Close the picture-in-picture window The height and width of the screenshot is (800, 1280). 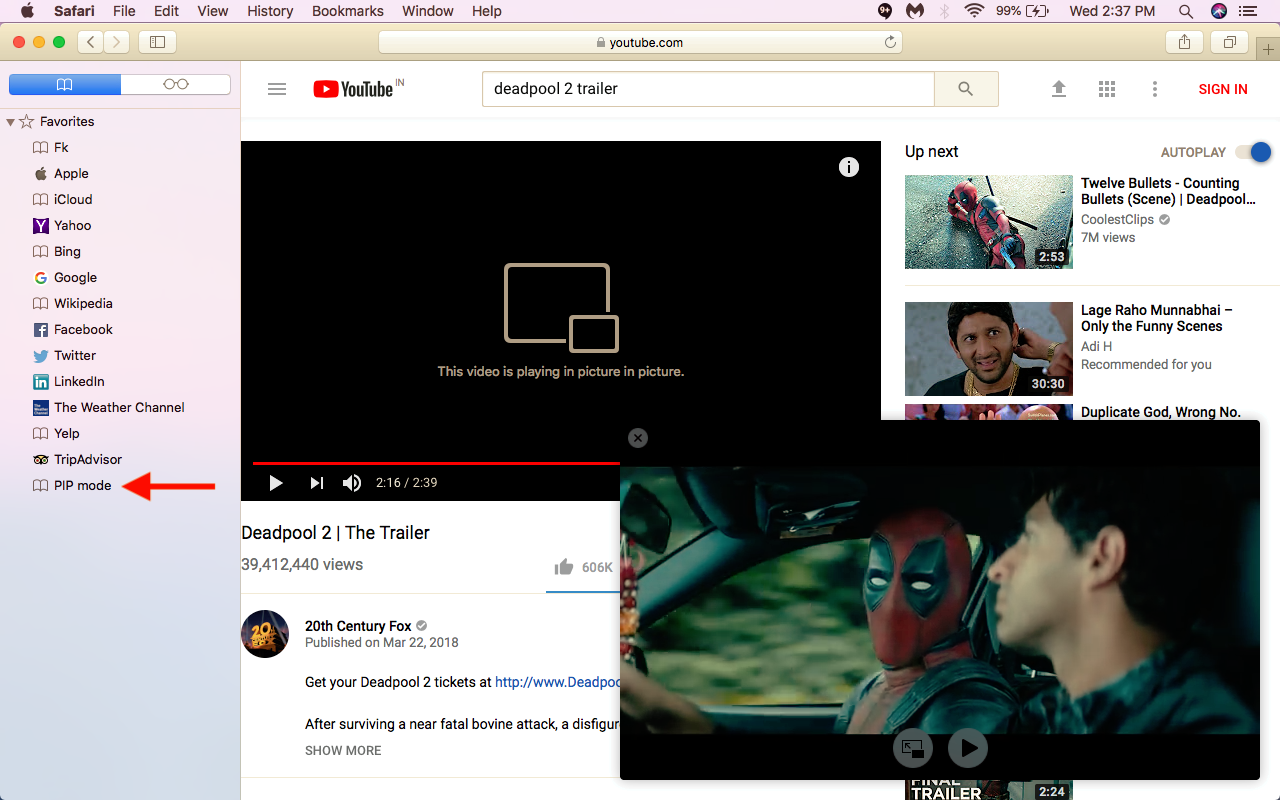(638, 438)
